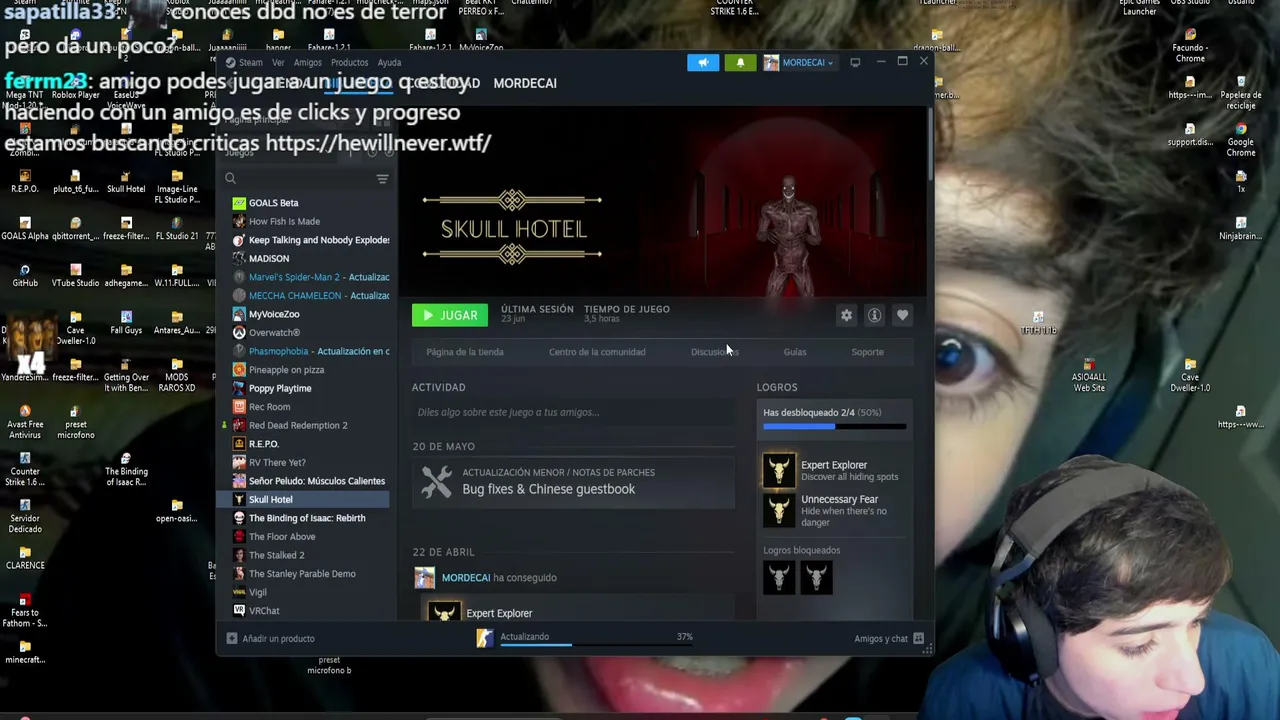Open MORDECAI profile link in activity feed
This screenshot has width=1280, height=720.
pyautogui.click(x=466, y=578)
